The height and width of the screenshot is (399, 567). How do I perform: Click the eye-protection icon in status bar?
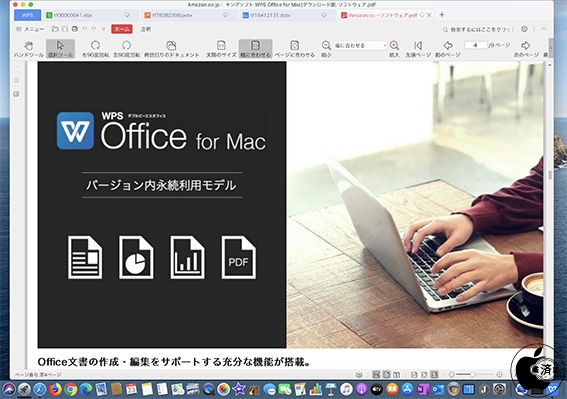click(x=359, y=375)
